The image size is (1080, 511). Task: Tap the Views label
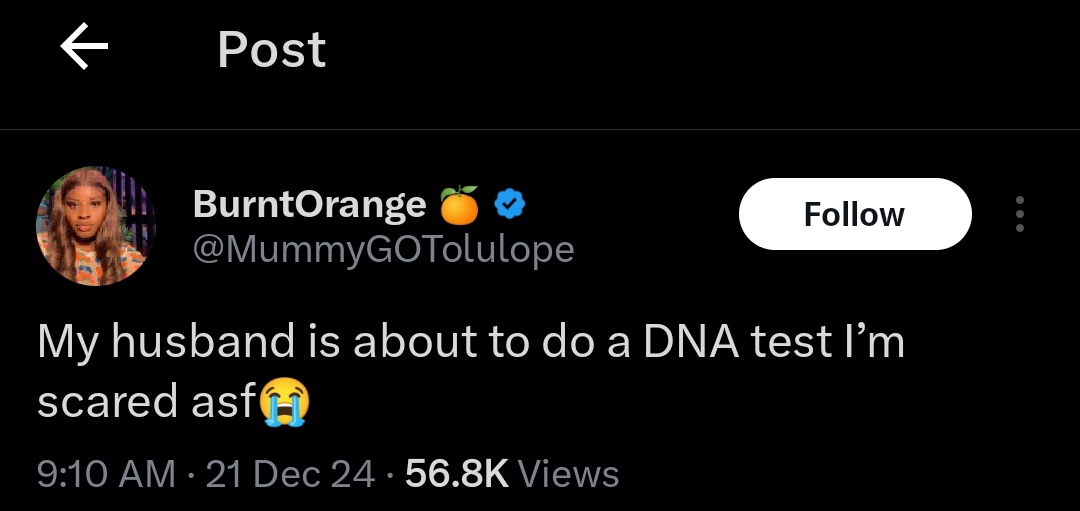click(569, 473)
